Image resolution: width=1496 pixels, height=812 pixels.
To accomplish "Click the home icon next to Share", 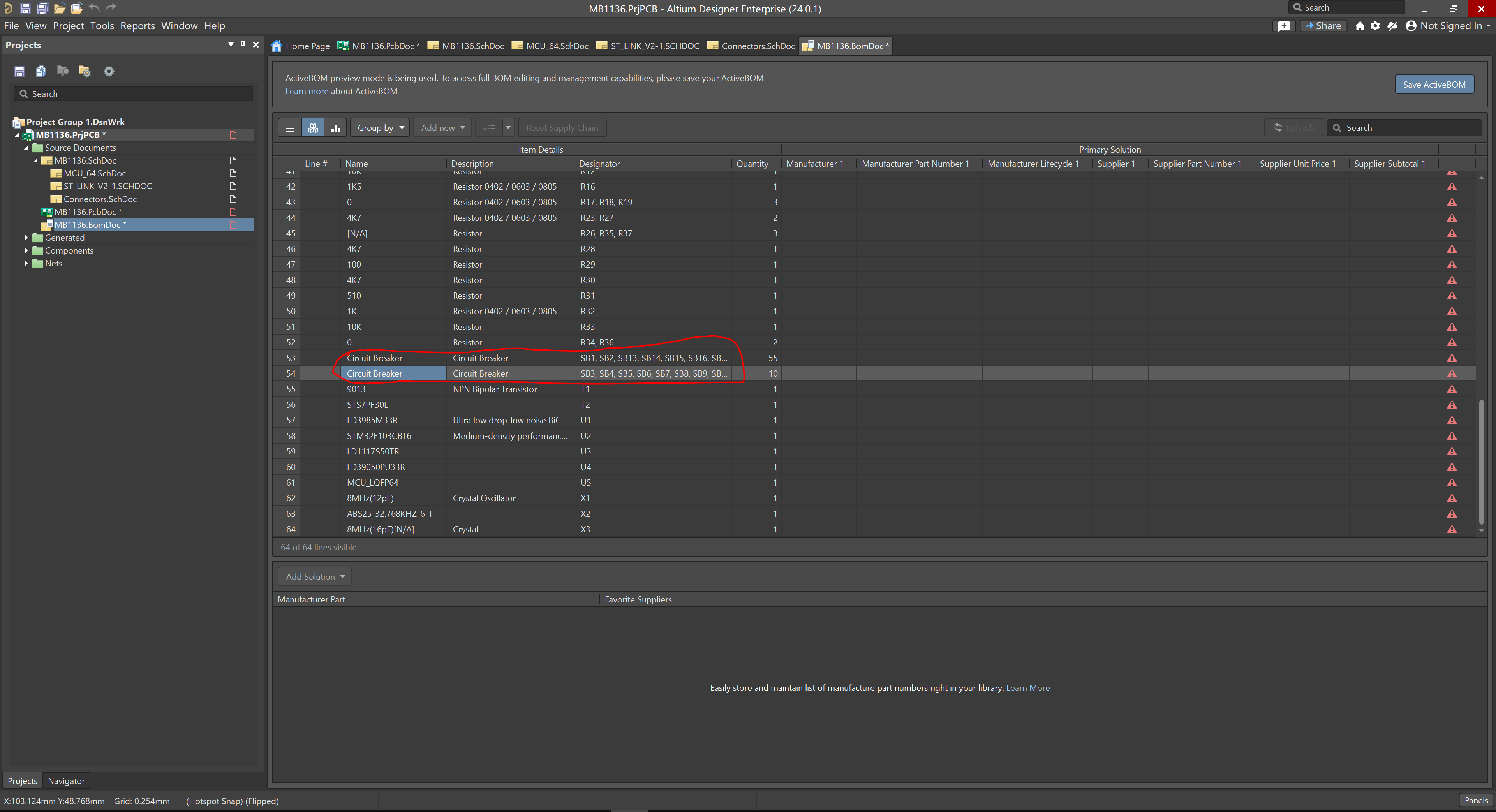I will (x=1360, y=26).
